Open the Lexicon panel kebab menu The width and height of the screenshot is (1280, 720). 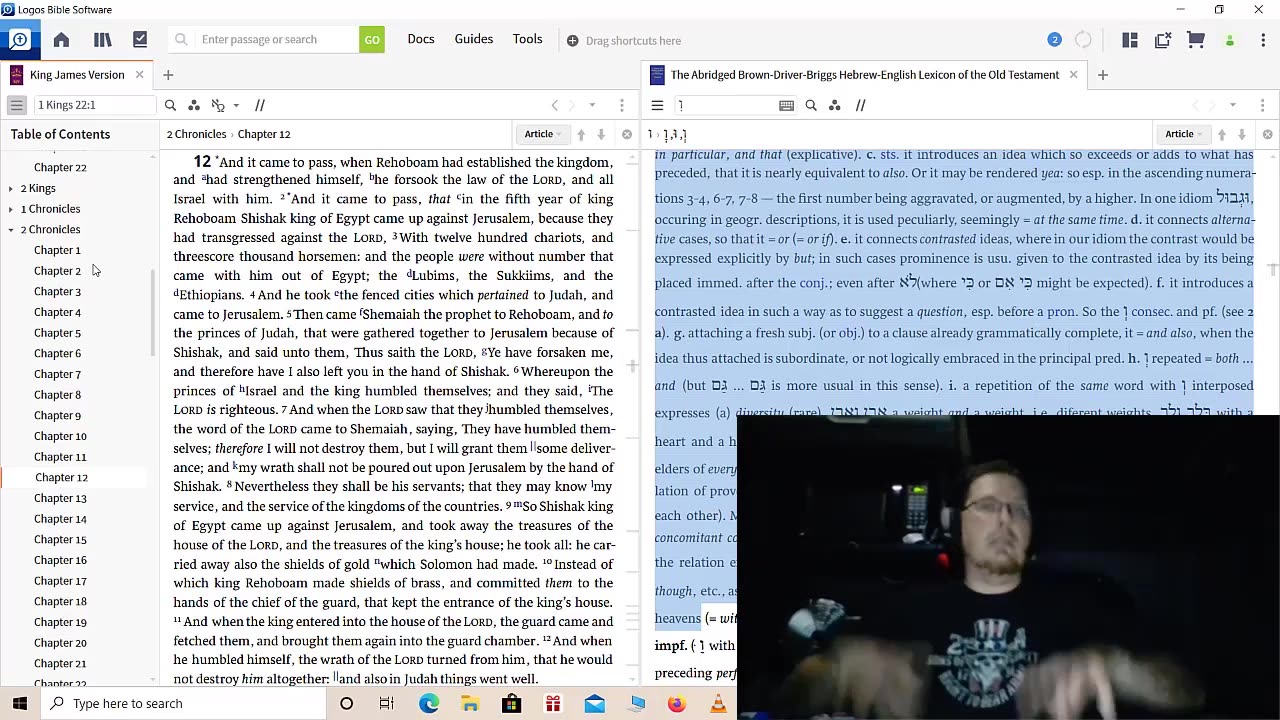point(1262,105)
